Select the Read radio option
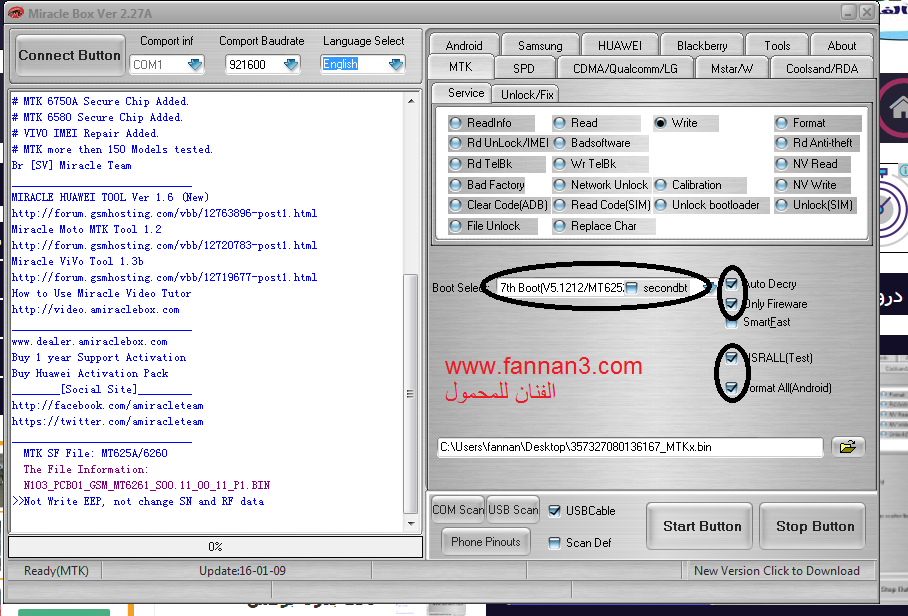Viewport: 908px width, 616px height. [559, 123]
